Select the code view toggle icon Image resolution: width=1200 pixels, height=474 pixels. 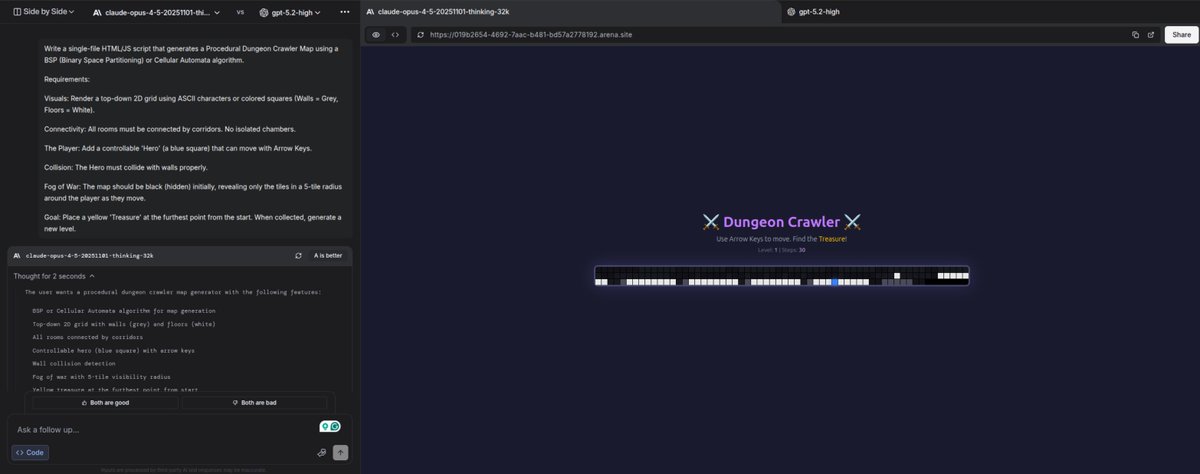pyautogui.click(x=395, y=34)
